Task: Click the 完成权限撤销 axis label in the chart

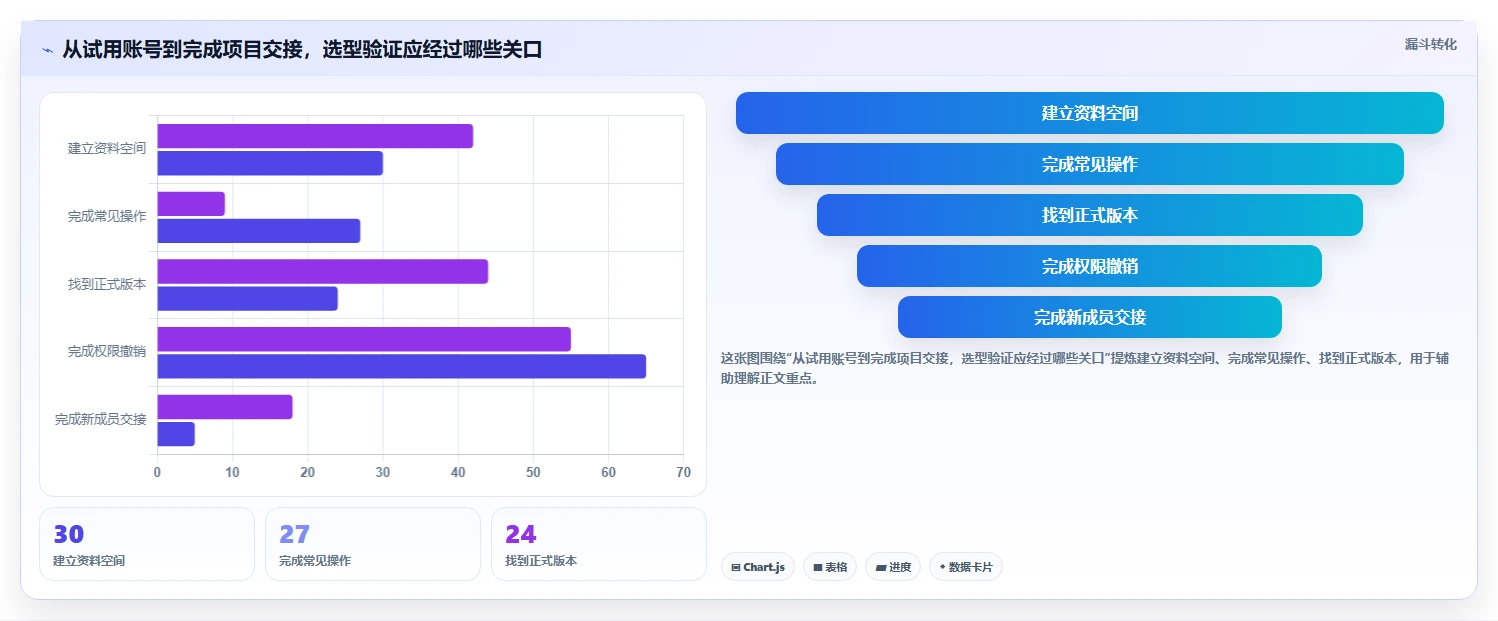Action: pyautogui.click(x=107, y=352)
